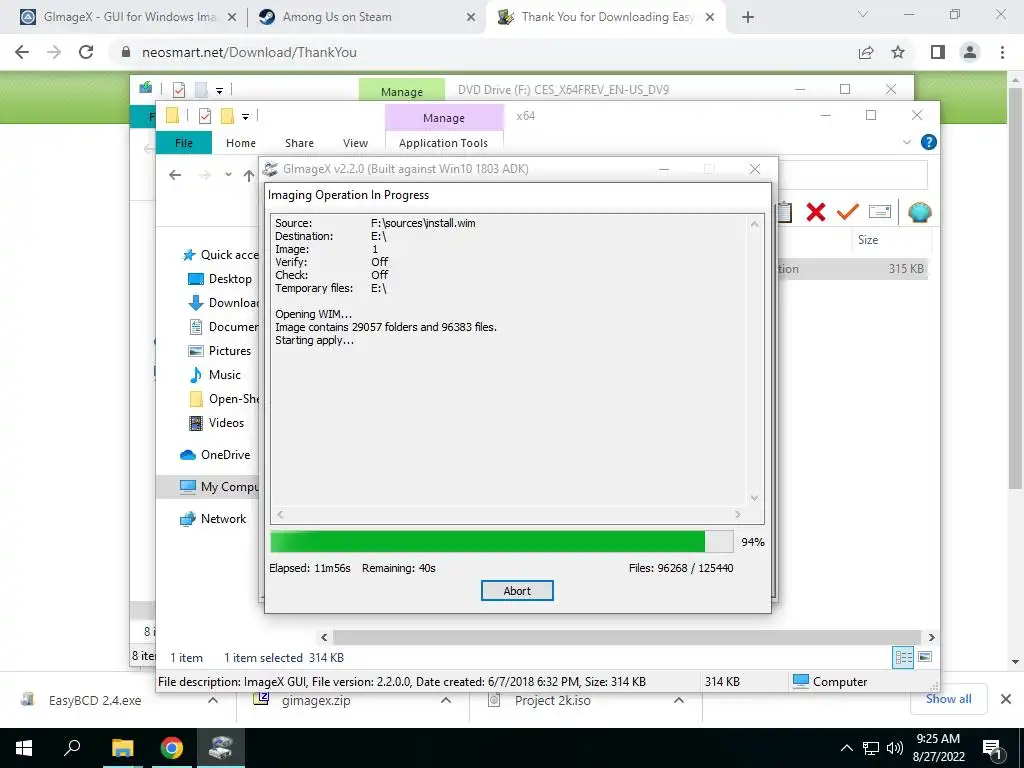Screen dimensions: 1024x768
Task: Go up one folder level in Explorer
Action: tap(249, 175)
